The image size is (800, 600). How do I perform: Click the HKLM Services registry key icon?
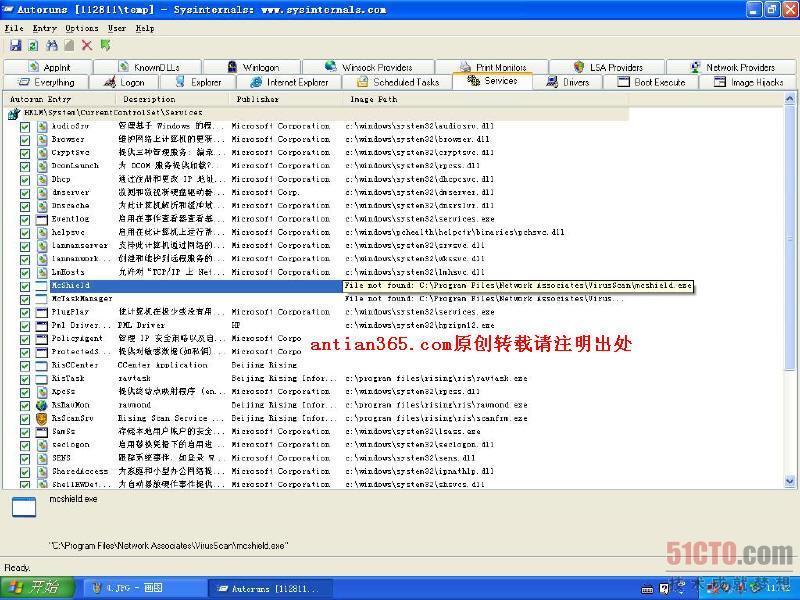14,113
